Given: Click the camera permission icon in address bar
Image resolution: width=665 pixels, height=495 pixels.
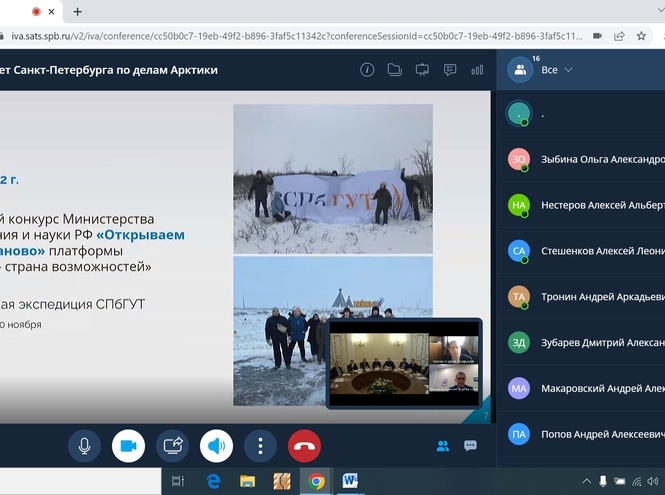Looking at the screenshot, I should 598,36.
